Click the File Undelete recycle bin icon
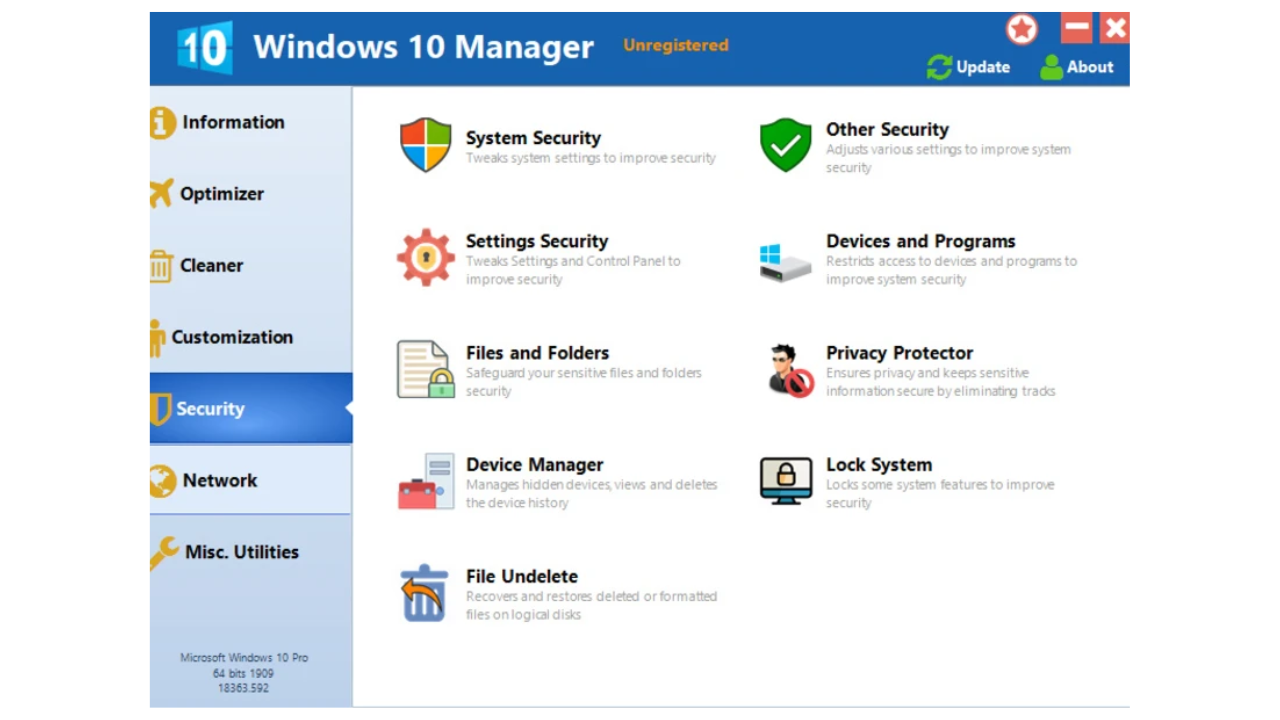This screenshot has width=1280, height=720. (424, 594)
